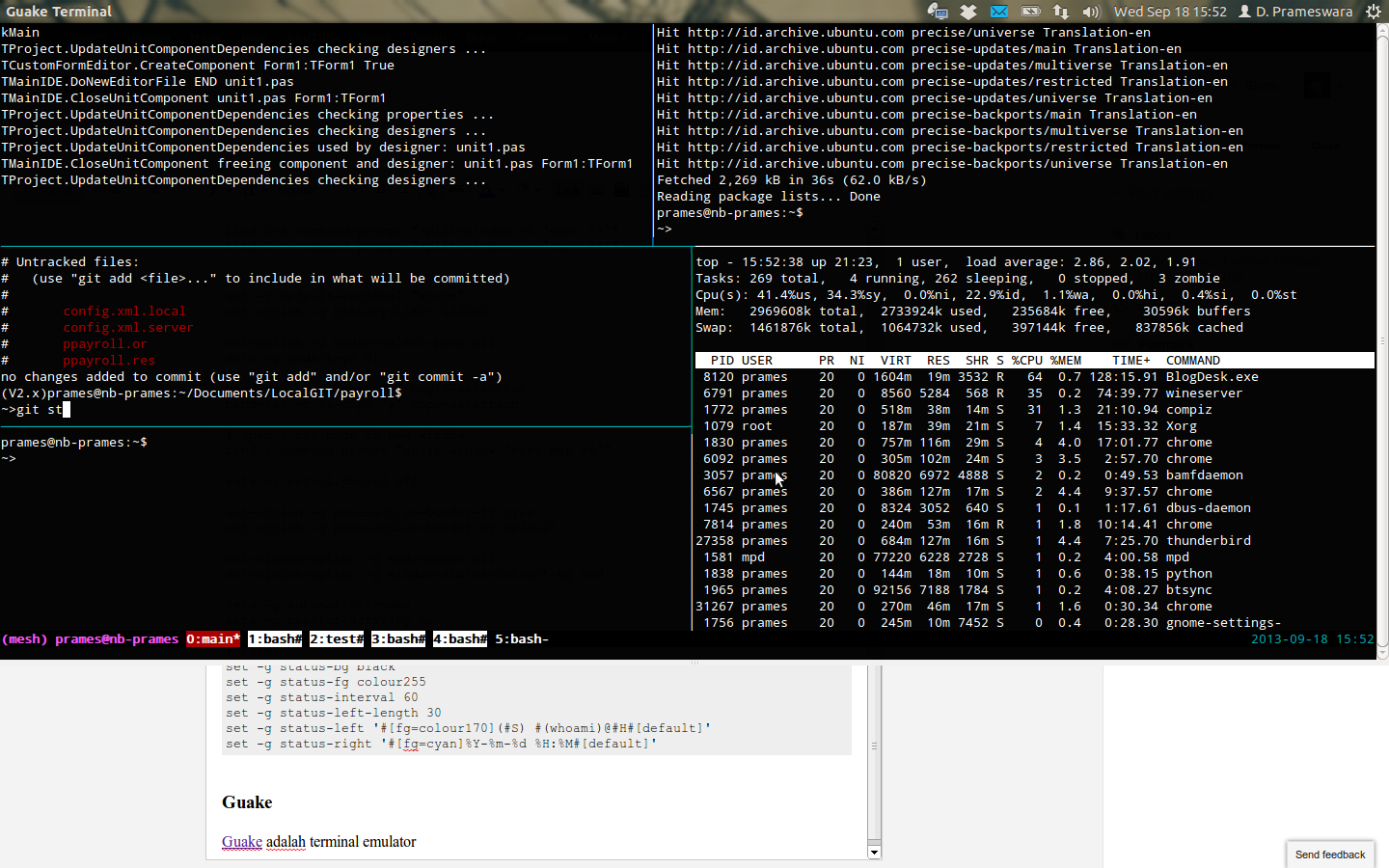Open the clock showing Wed Sep 18 15:52
This screenshot has width=1389, height=868.
1170,12
